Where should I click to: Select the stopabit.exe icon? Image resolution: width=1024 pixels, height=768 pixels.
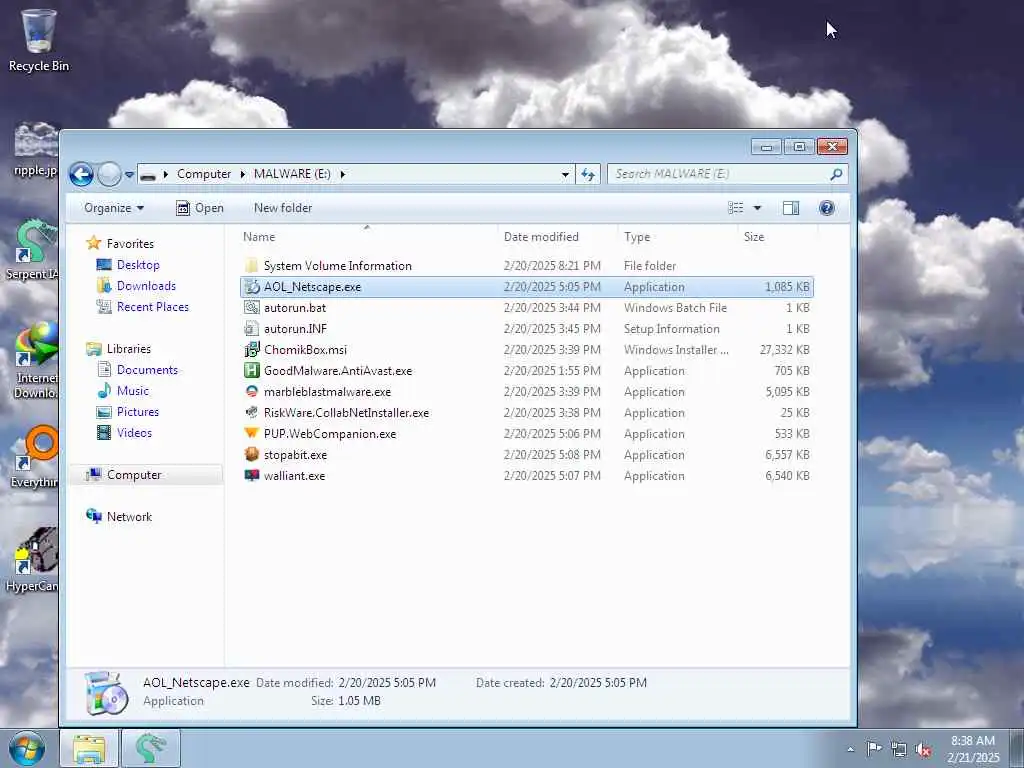click(251, 455)
